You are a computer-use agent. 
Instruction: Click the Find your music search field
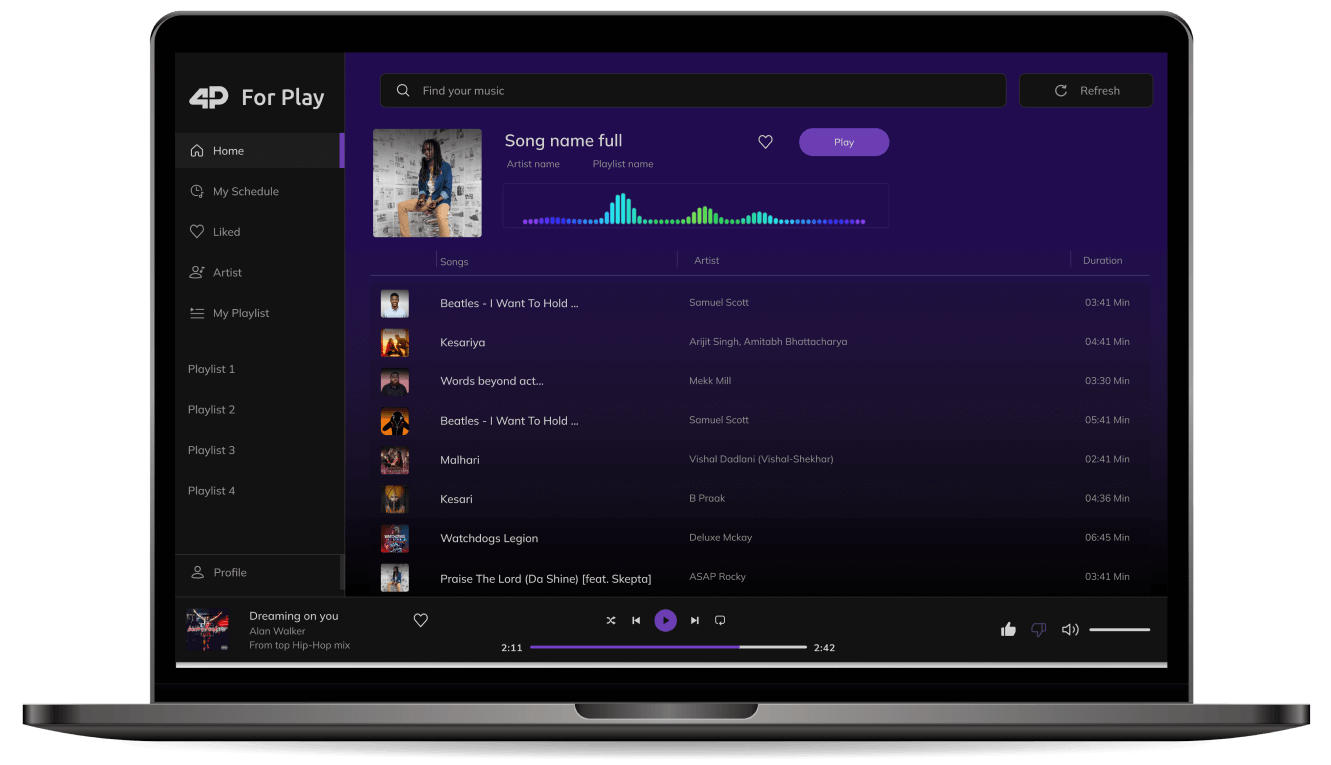click(x=692, y=91)
